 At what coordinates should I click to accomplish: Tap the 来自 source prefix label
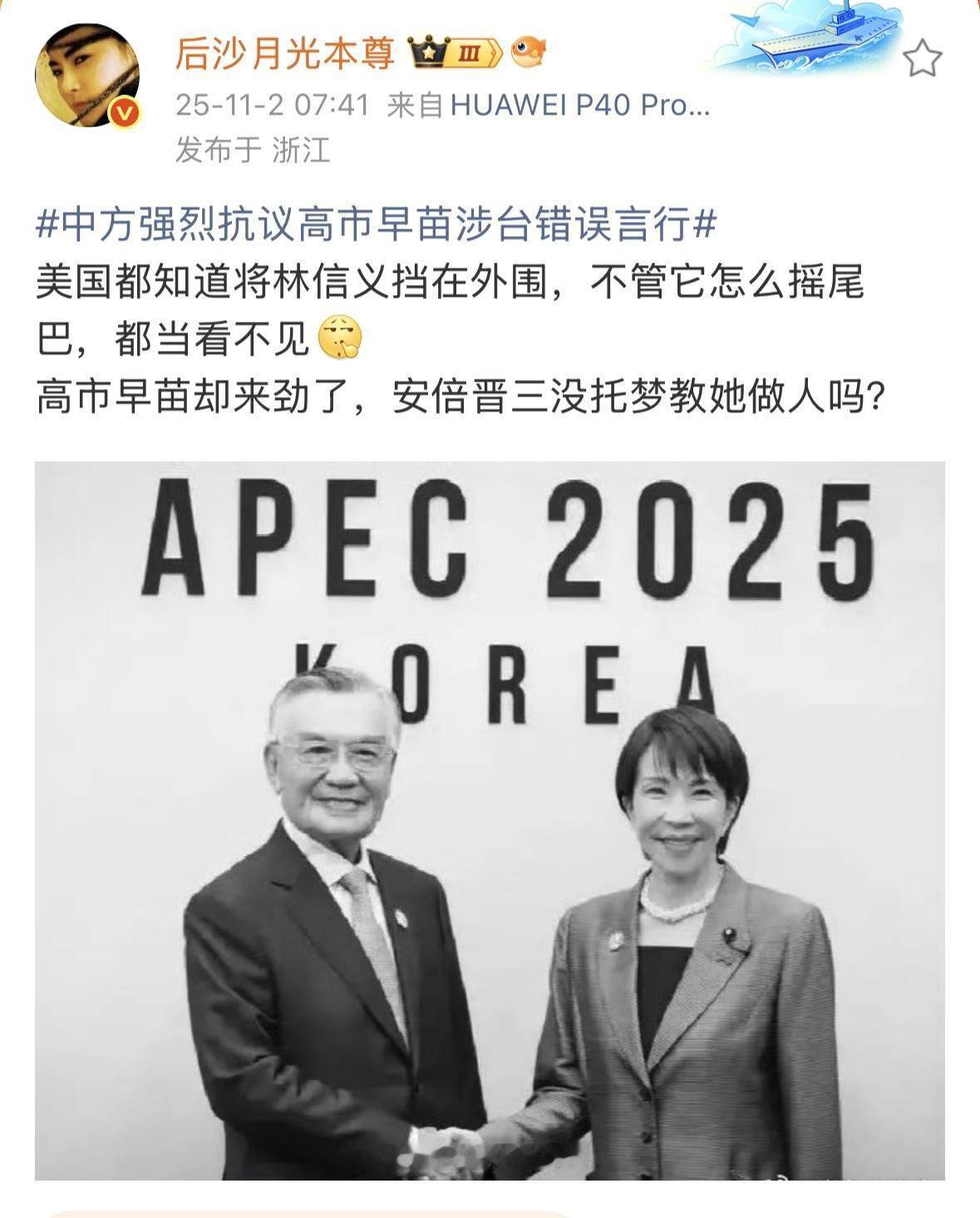pyautogui.click(x=415, y=106)
